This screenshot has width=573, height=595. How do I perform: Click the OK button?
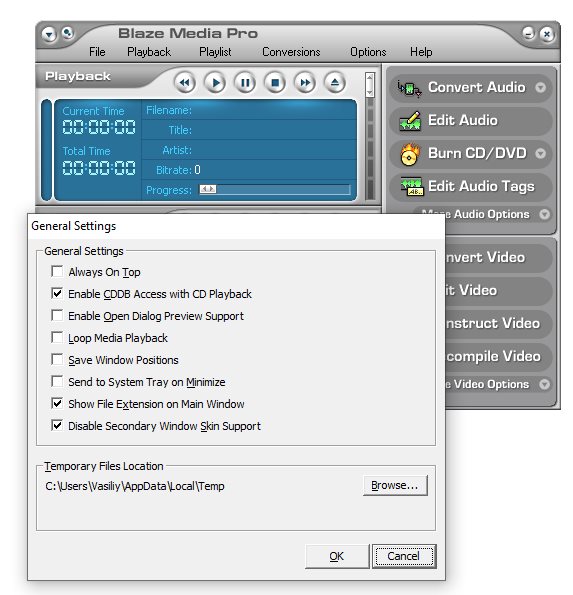(337, 556)
